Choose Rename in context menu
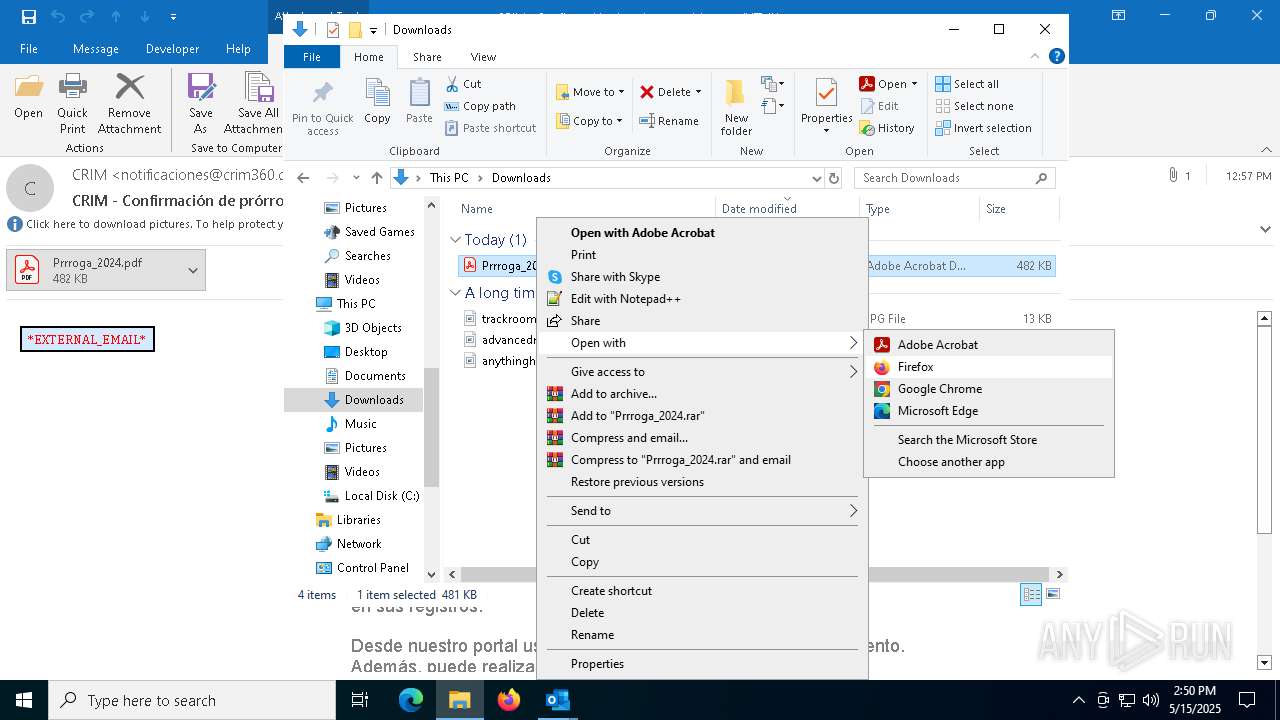The image size is (1280, 720). tap(702, 635)
